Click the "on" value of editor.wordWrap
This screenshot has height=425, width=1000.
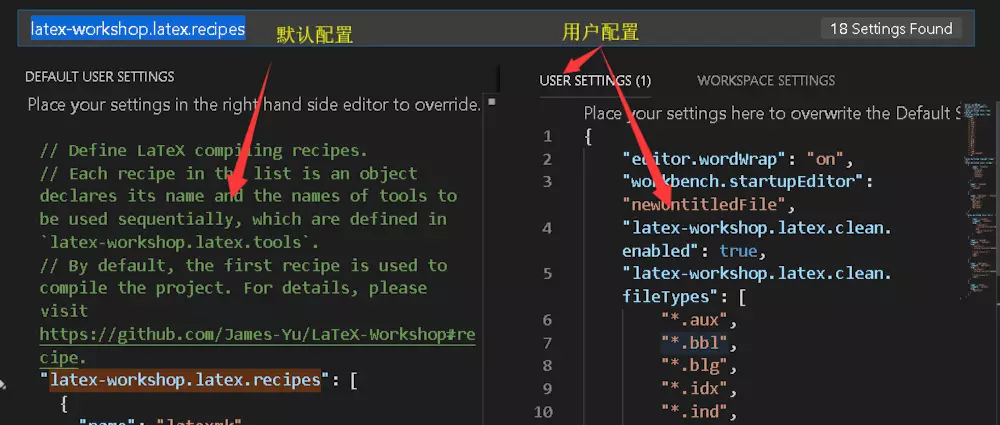coord(825,159)
